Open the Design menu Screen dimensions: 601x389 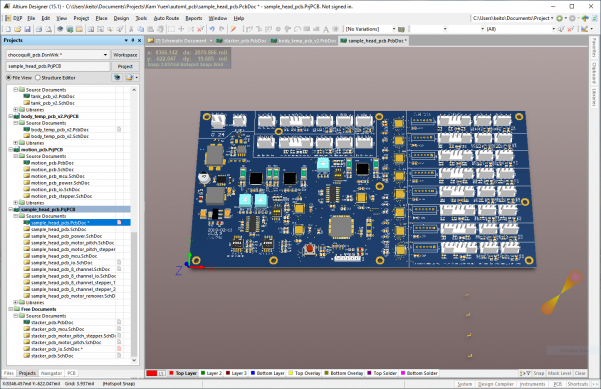tap(121, 18)
